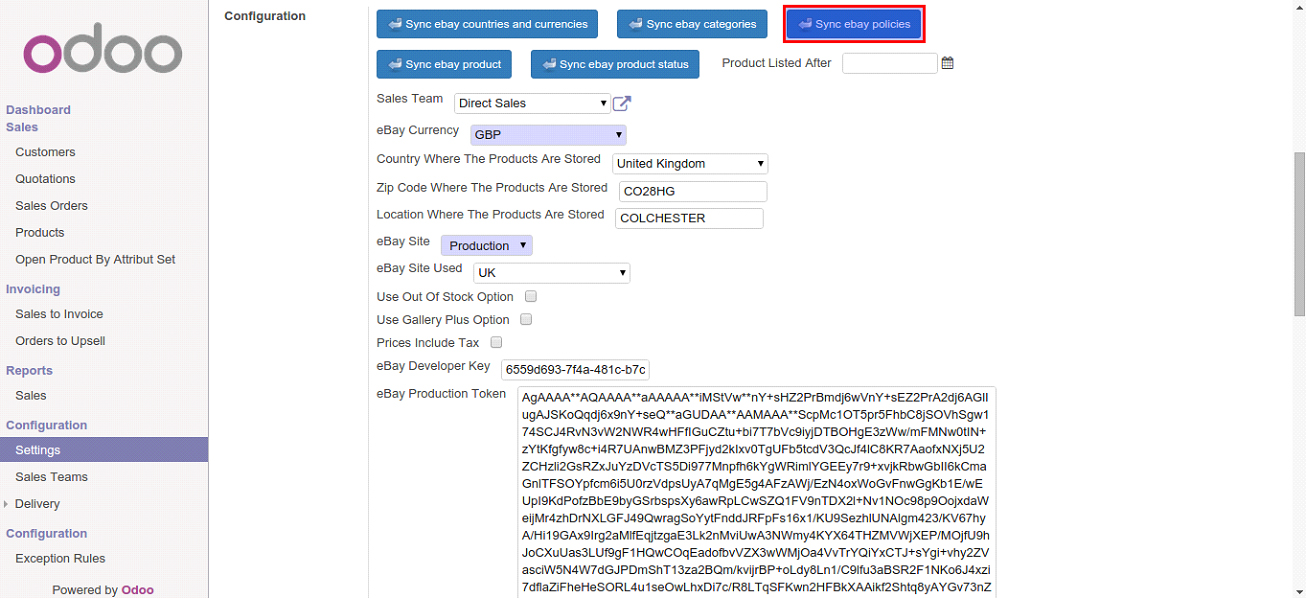Open Delivery menu item

point(37,504)
